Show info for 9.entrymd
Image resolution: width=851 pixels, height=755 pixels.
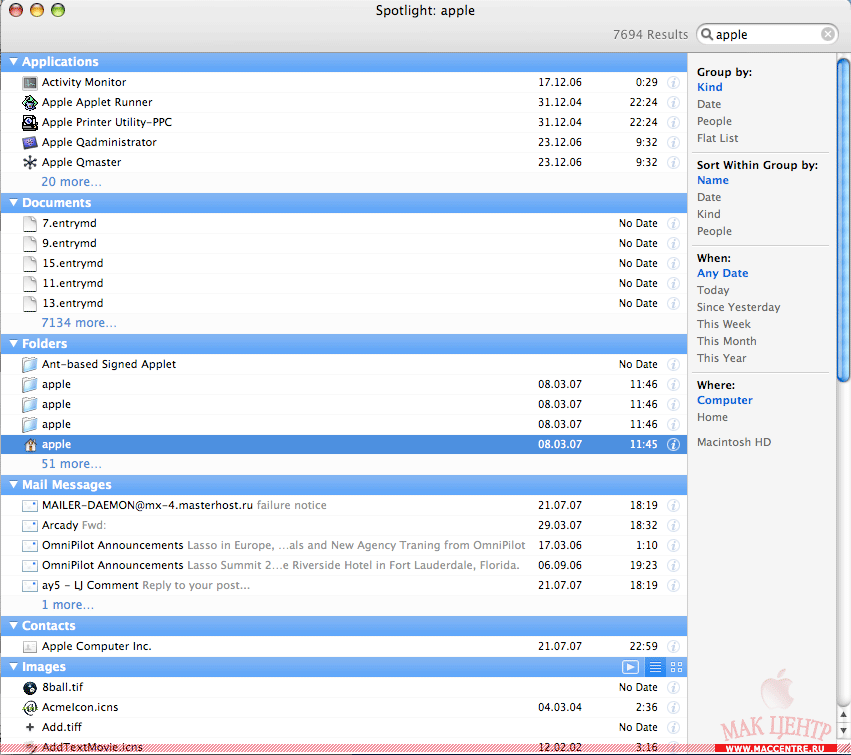673,243
